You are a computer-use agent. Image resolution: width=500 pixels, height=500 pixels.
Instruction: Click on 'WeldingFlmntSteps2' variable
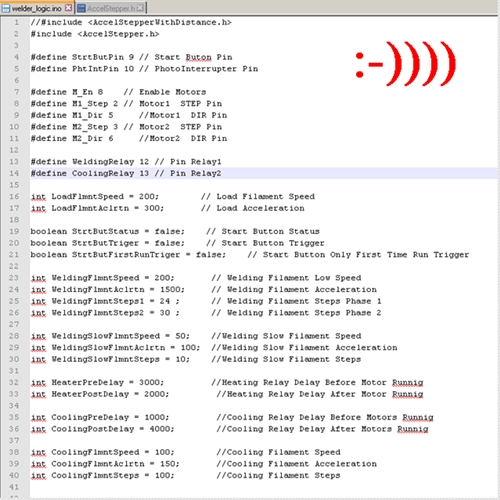click(x=98, y=313)
